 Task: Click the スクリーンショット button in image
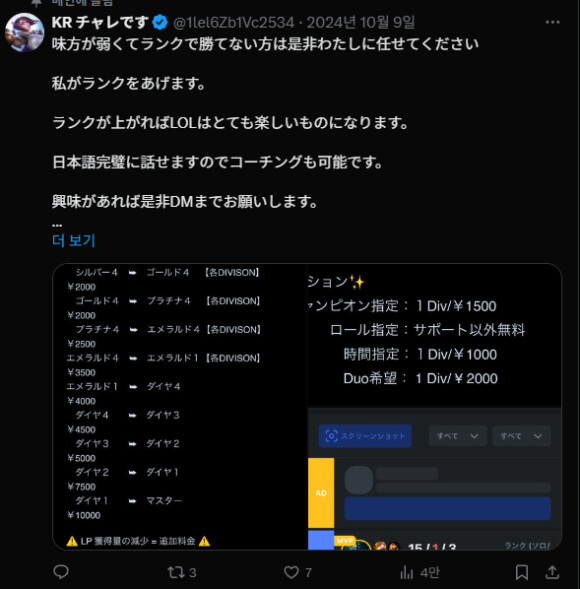[365, 436]
